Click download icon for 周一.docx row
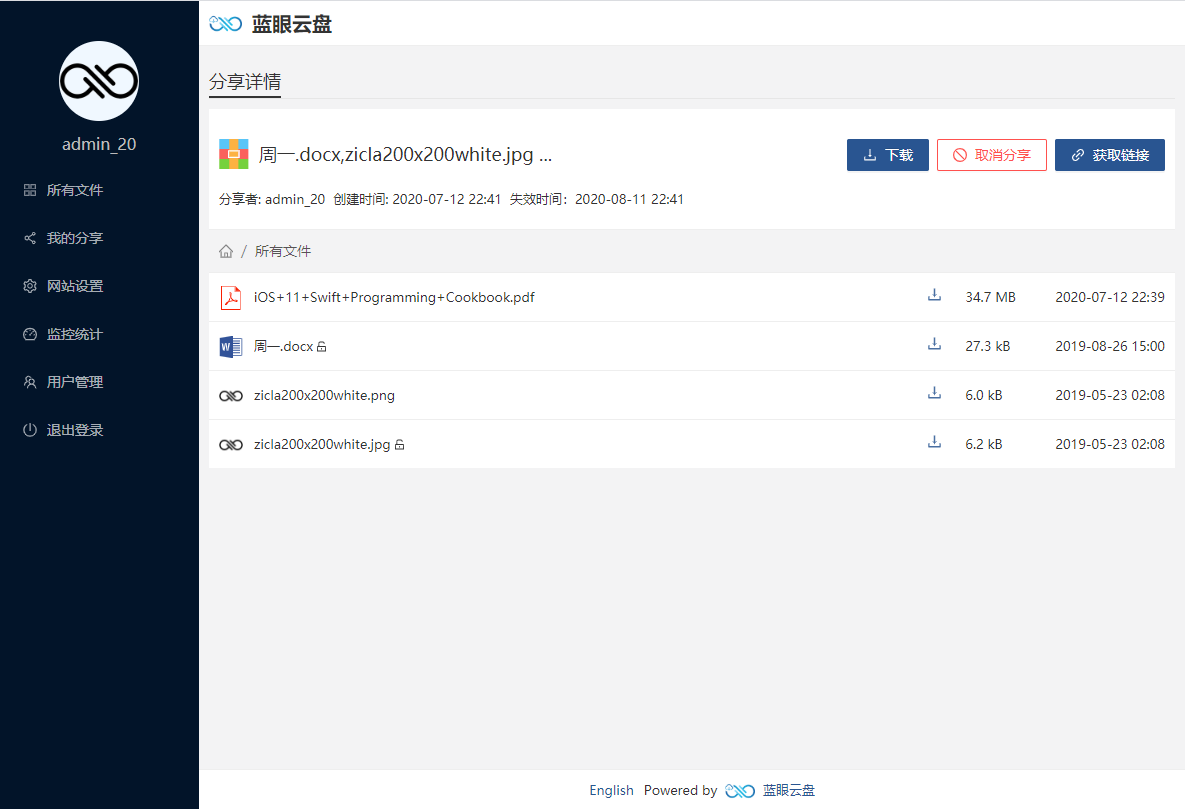The image size is (1185, 809). (934, 345)
